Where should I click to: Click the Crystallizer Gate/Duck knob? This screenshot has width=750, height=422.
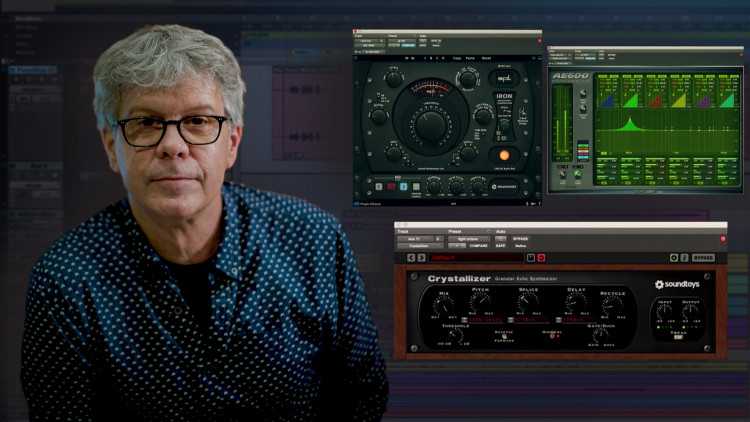(600, 335)
